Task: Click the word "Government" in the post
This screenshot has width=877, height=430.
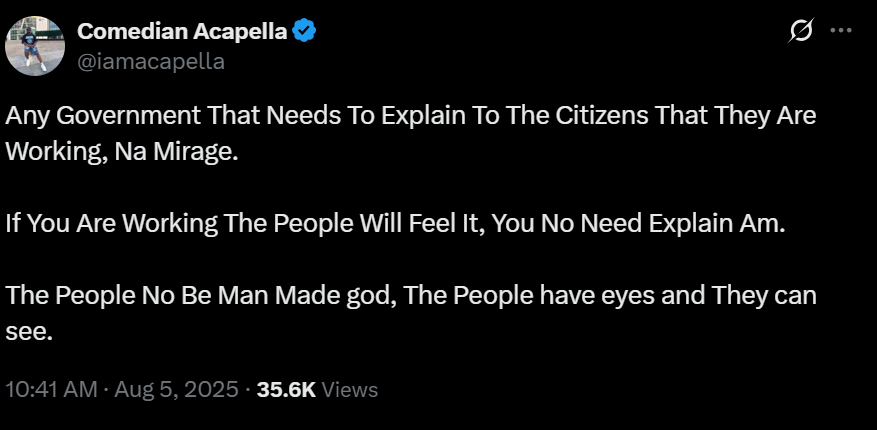Action: pyautogui.click(x=125, y=115)
